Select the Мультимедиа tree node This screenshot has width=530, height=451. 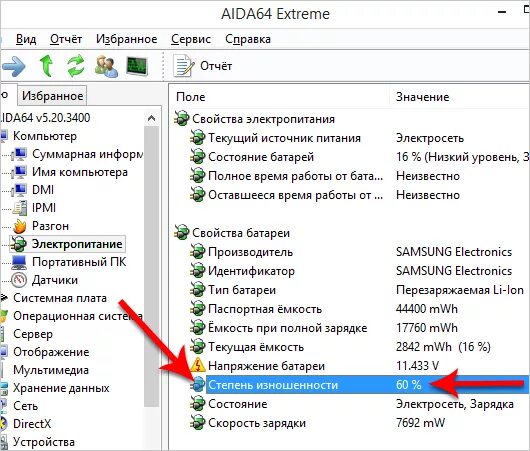[x=51, y=370]
